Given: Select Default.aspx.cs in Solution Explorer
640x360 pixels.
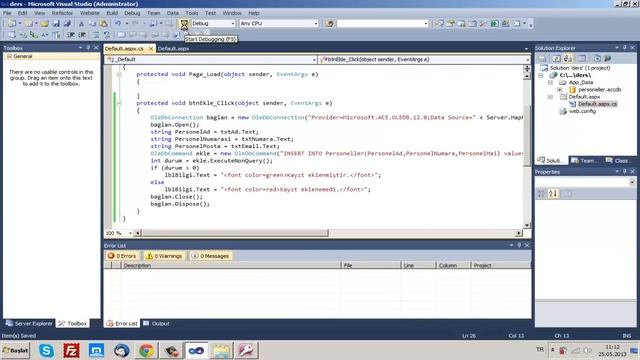Looking at the screenshot, I should (597, 104).
